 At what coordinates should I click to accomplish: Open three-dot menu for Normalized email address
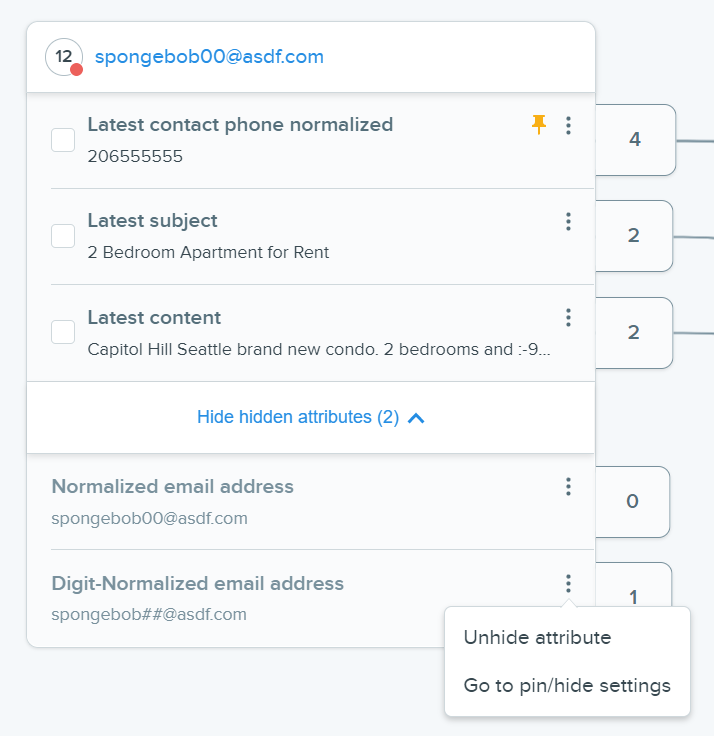pyautogui.click(x=568, y=487)
